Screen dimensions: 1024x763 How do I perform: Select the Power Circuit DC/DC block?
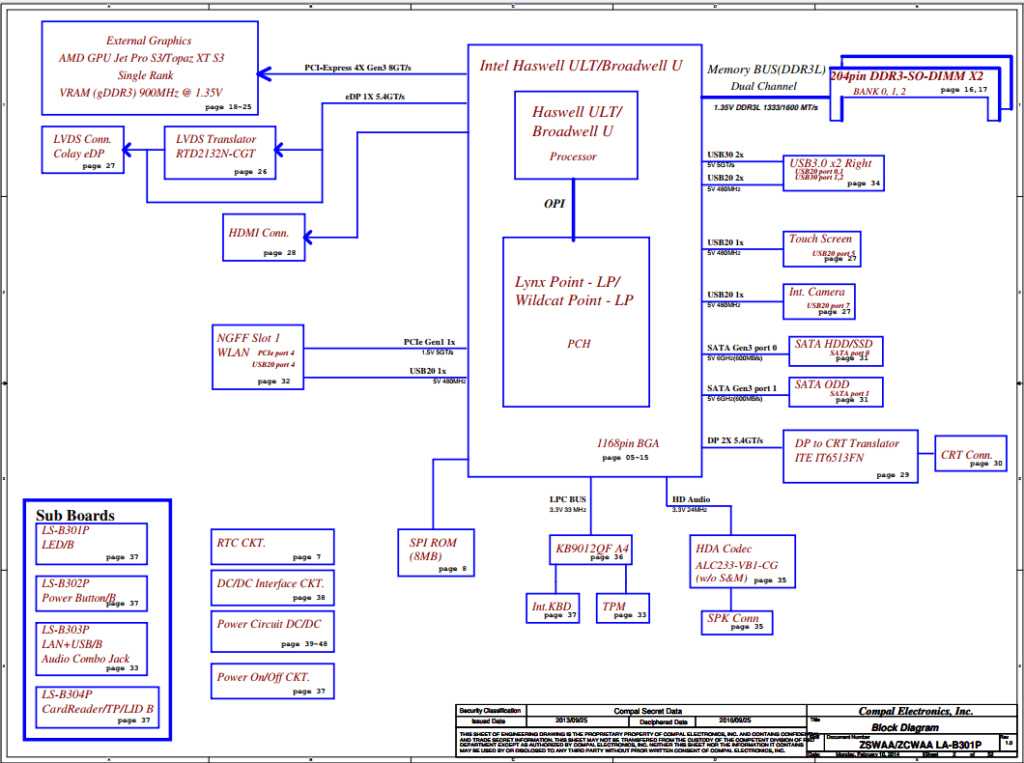272,632
